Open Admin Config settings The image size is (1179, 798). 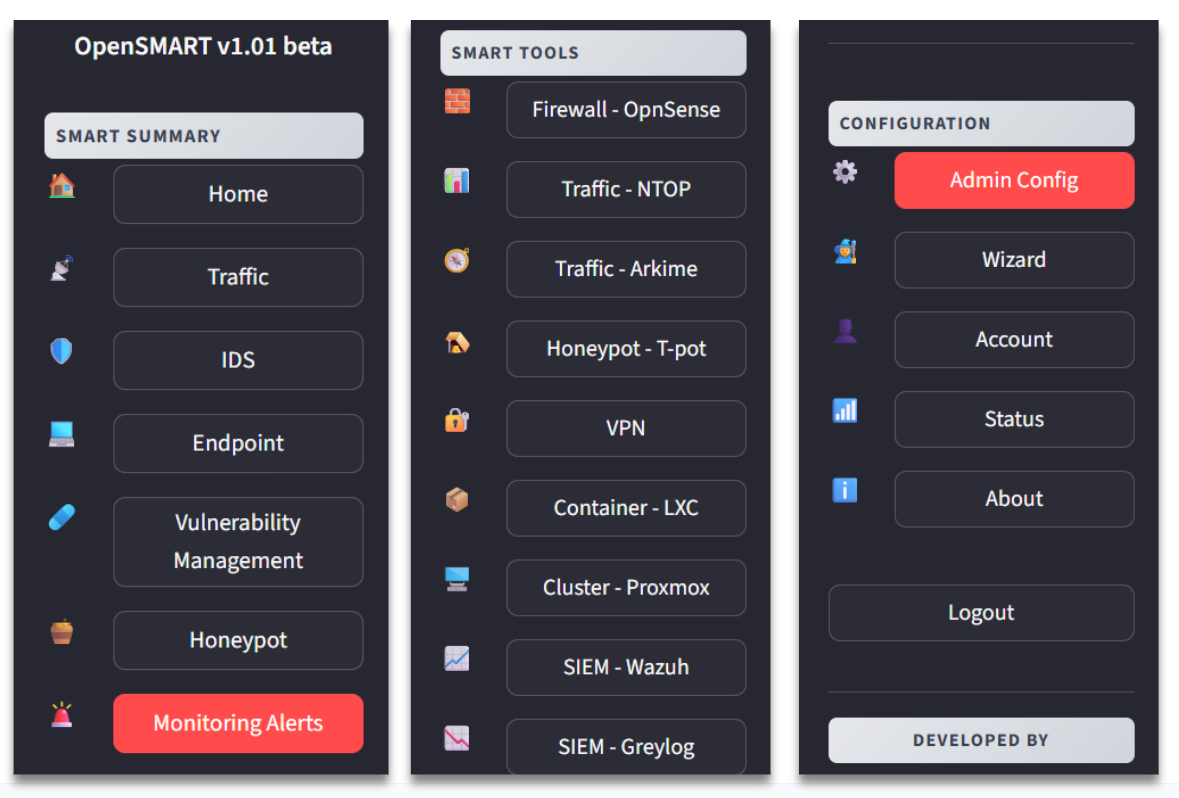pyautogui.click(x=1014, y=181)
